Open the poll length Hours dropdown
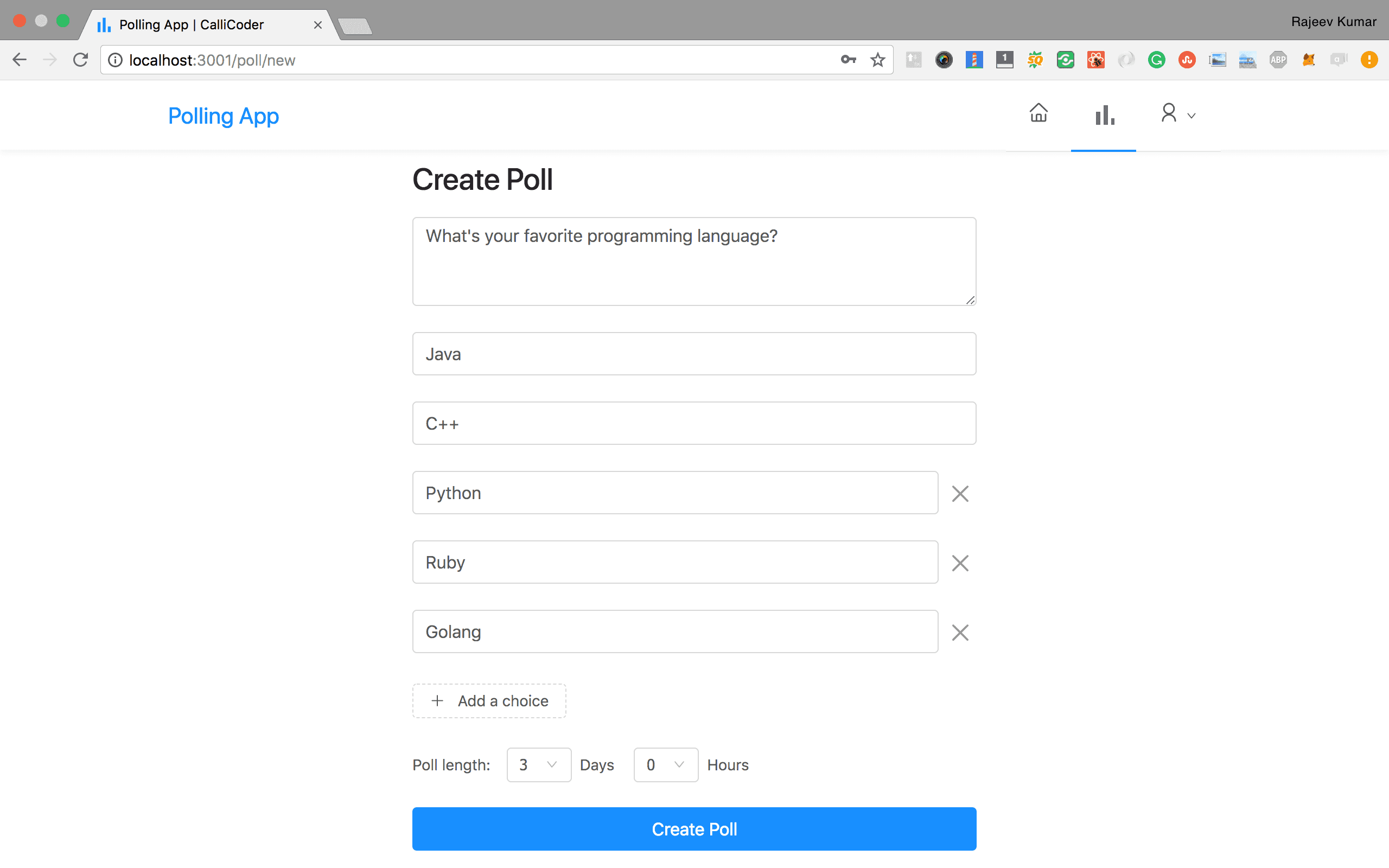The image size is (1389, 868). pyautogui.click(x=665, y=765)
